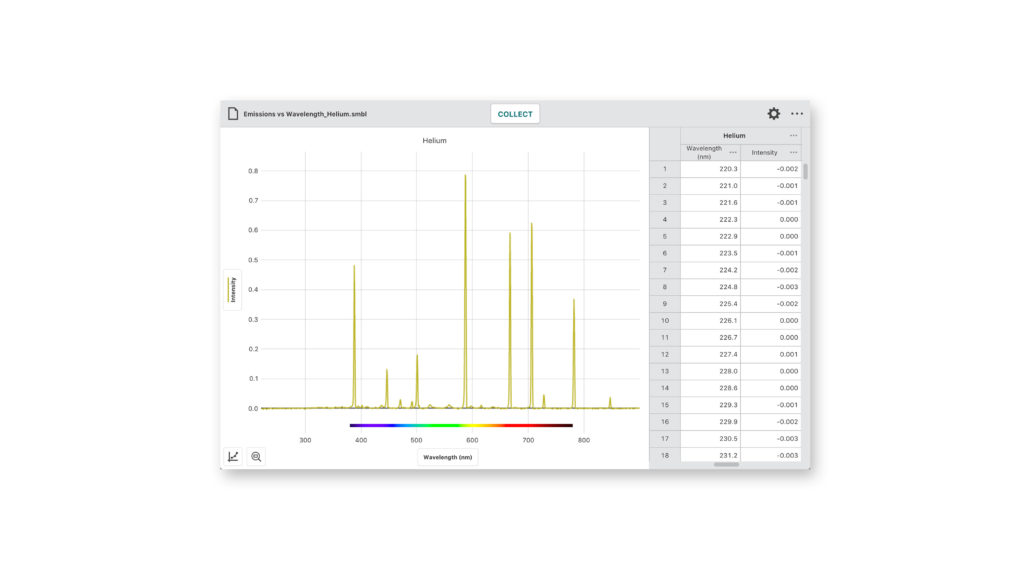Open the Helium data set options (⋯)
Screen dimensions: 1024x576
(x=795, y=135)
